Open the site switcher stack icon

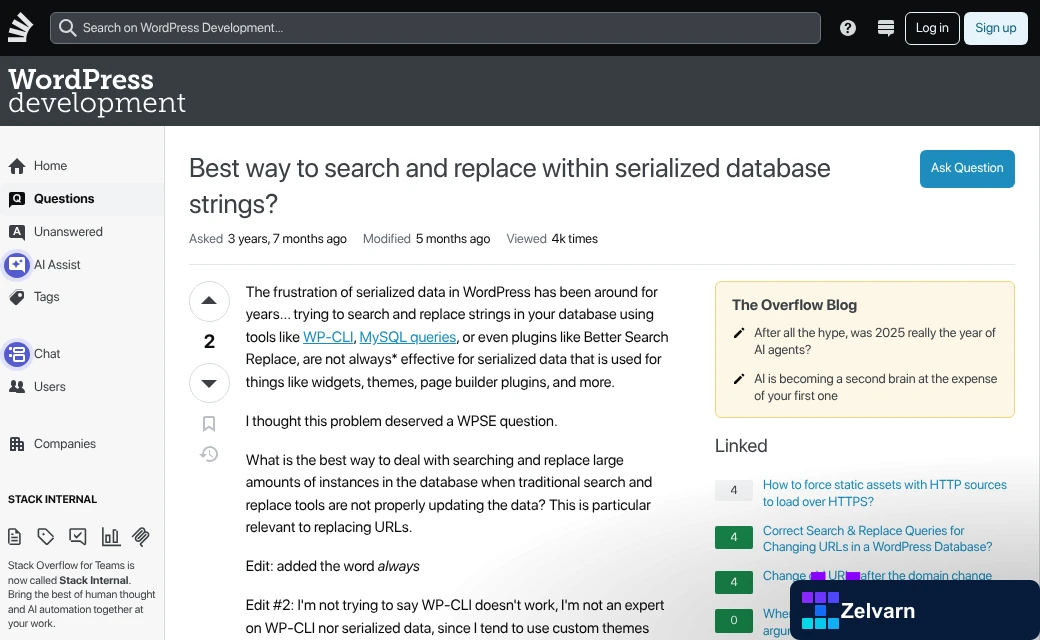[885, 28]
